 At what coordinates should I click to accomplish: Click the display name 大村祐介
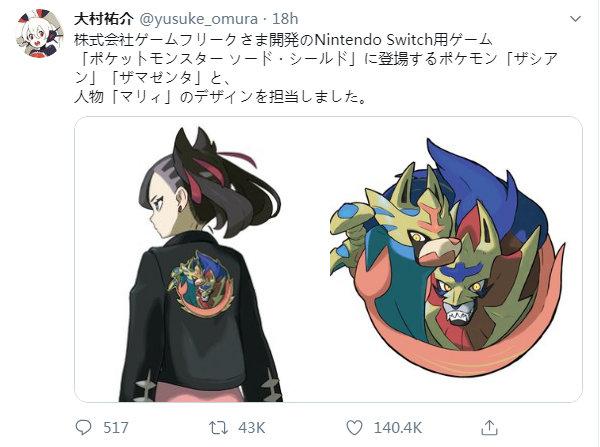[104, 19]
